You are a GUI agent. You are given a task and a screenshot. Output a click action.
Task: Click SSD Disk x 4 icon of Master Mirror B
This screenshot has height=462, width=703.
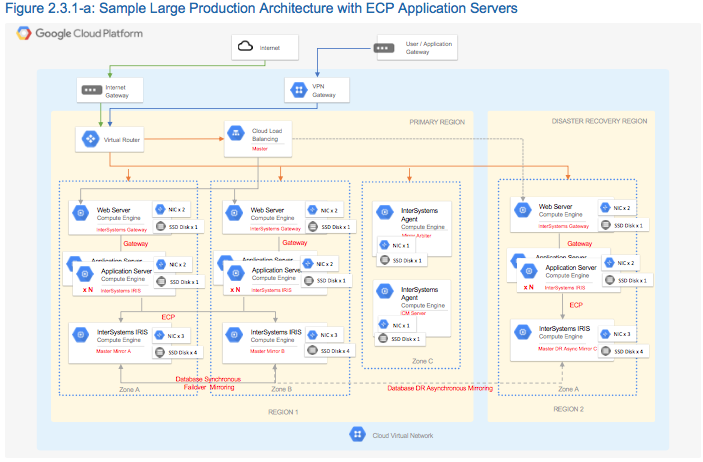tap(312, 351)
